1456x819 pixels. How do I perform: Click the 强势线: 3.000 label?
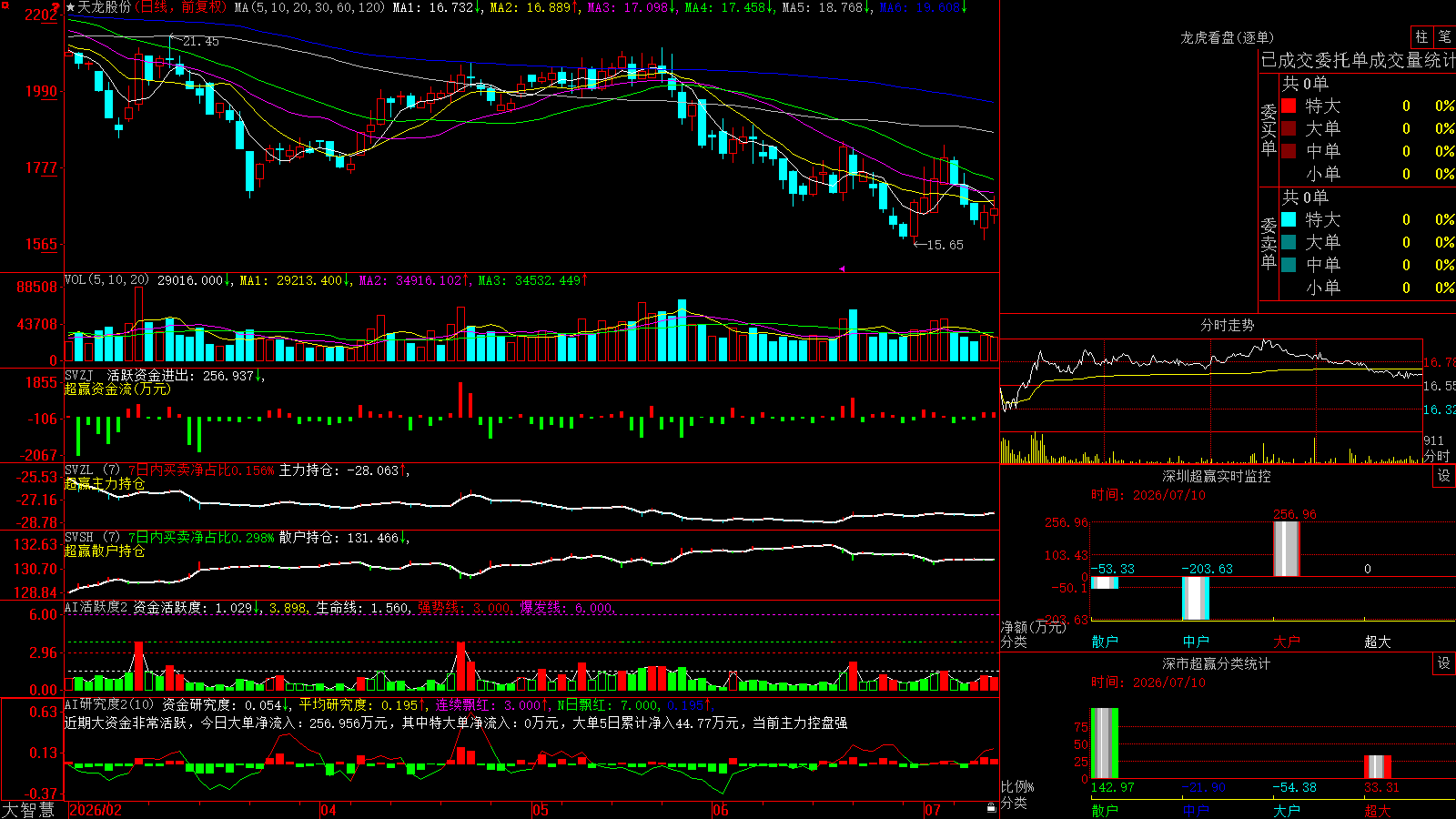464,607
